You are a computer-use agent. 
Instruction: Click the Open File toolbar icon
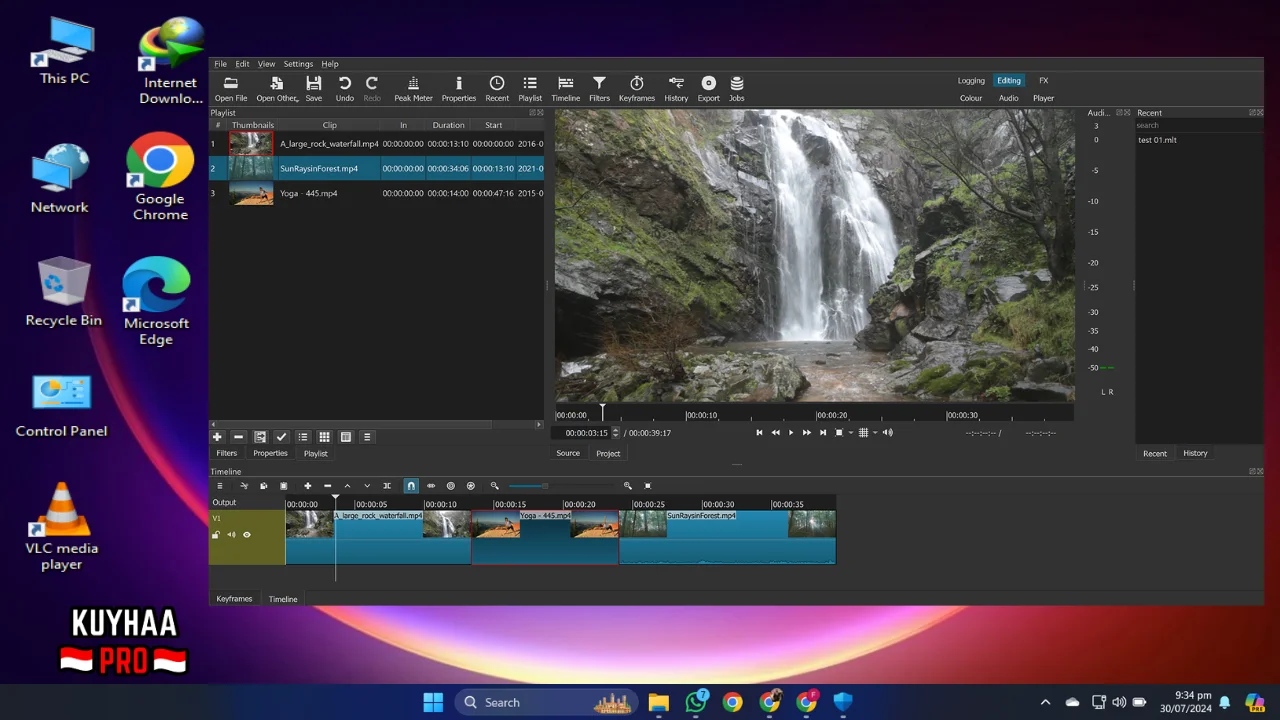point(230,89)
